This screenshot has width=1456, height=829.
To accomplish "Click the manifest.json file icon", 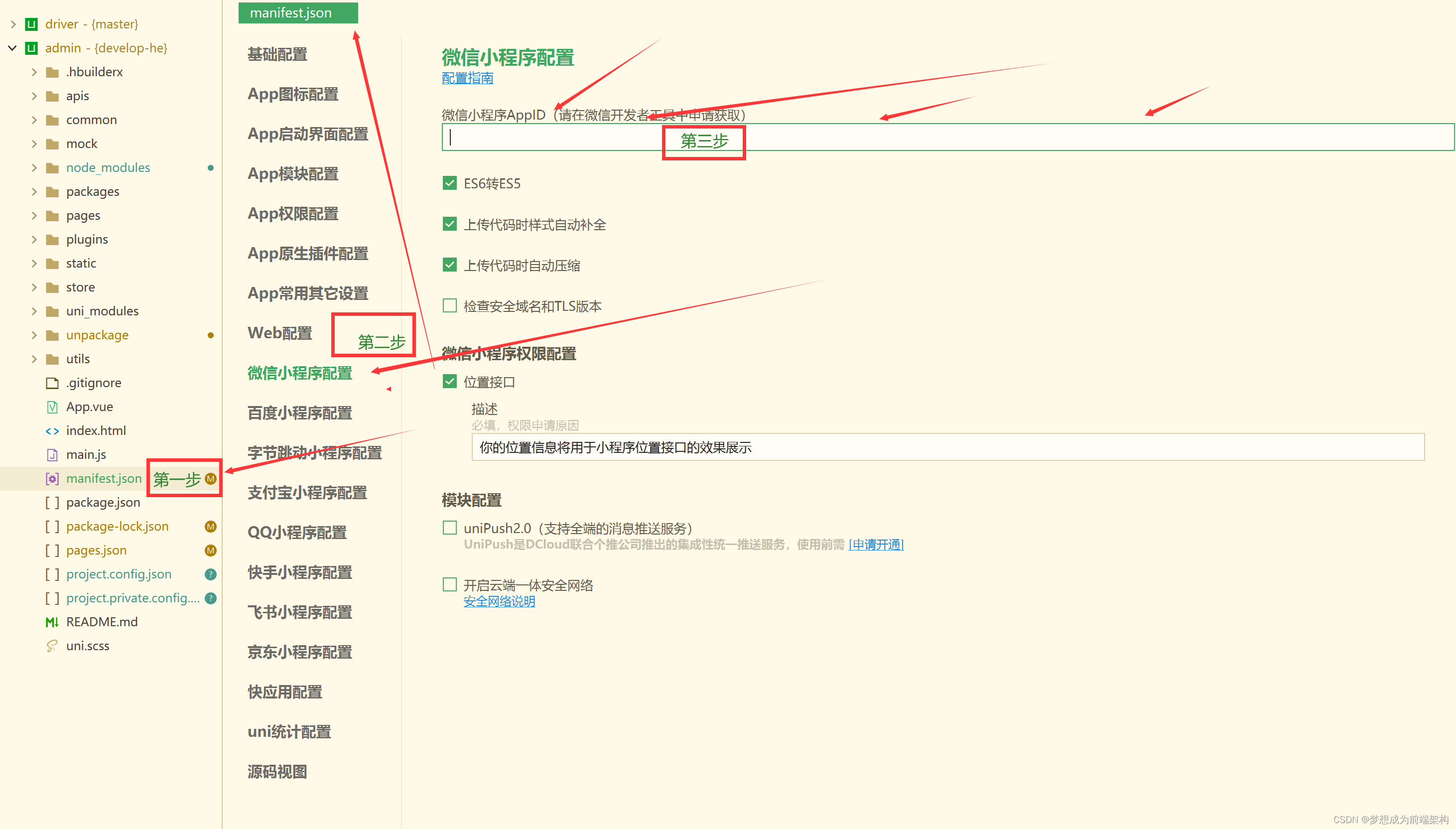I will [52, 479].
